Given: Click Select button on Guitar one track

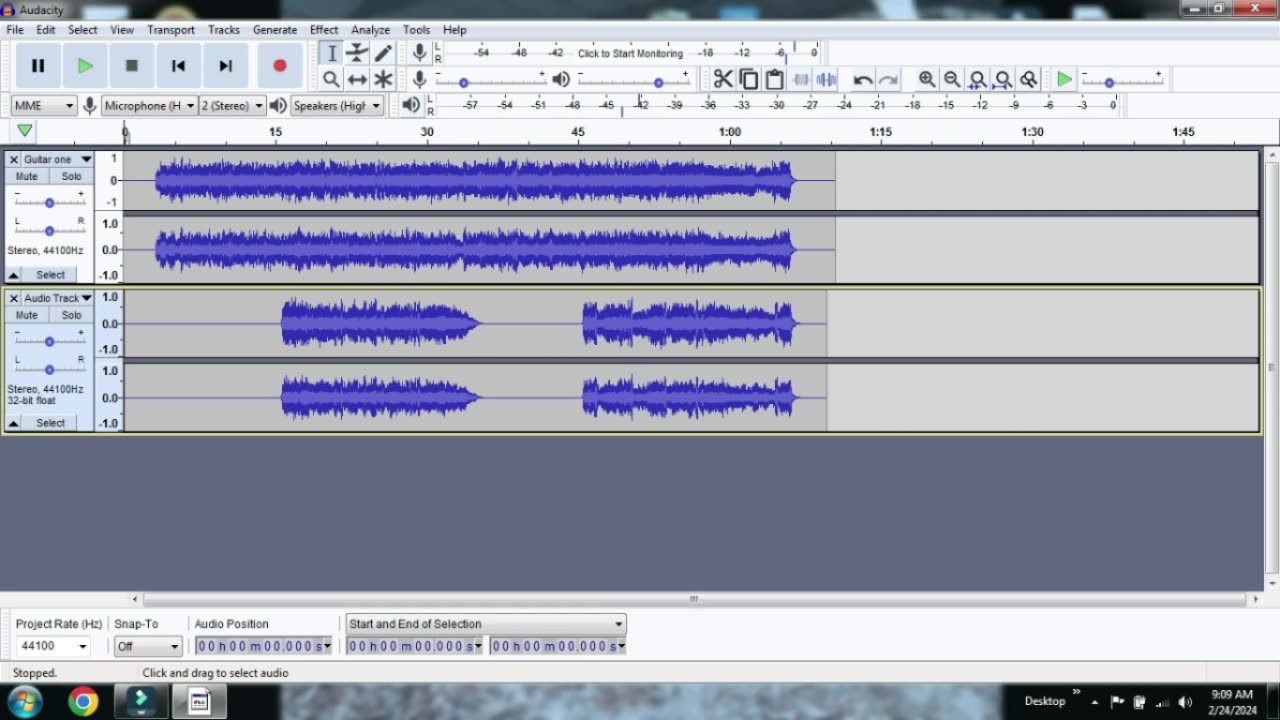Looking at the screenshot, I should [x=50, y=275].
